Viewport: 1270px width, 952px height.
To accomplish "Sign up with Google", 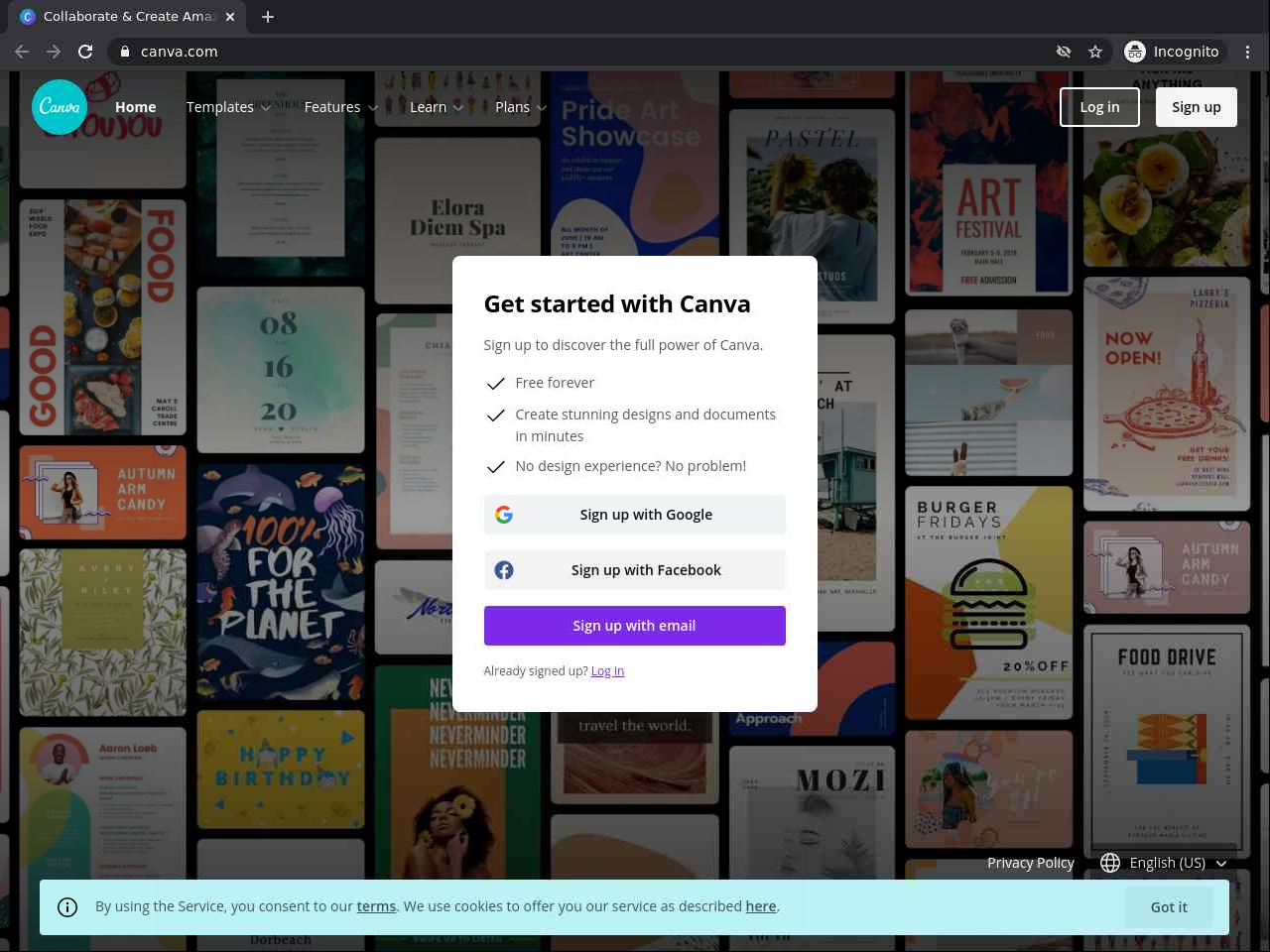I will [635, 515].
